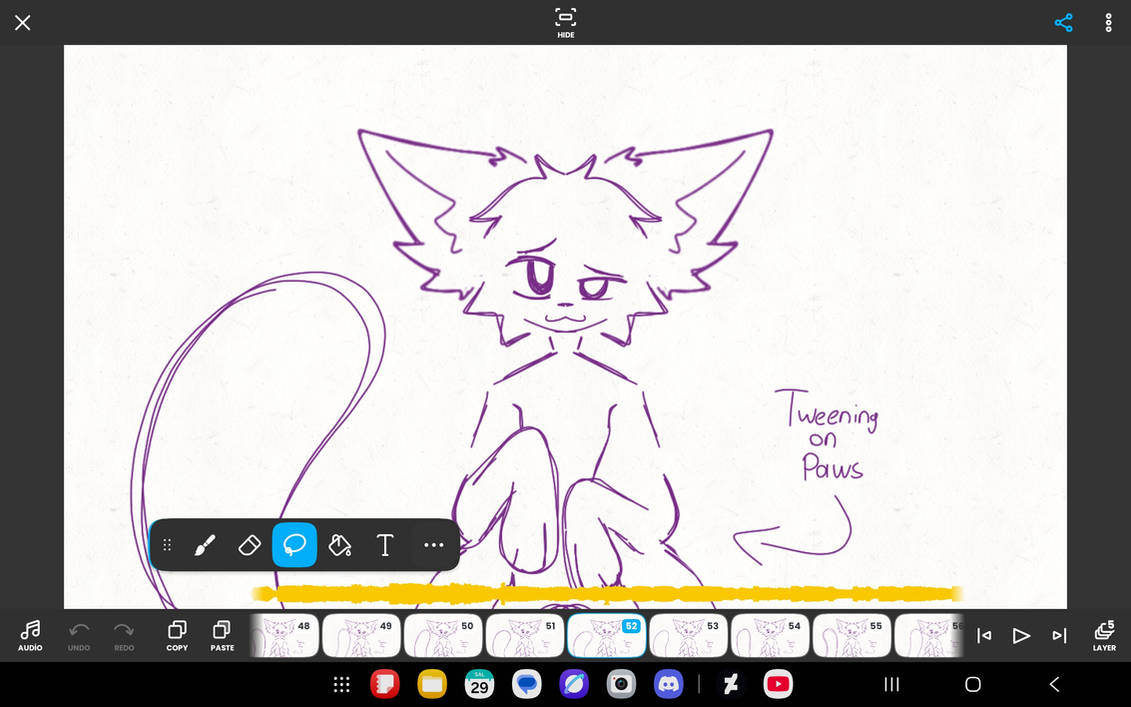Copy the current frame
The width and height of the screenshot is (1131, 707).
click(177, 636)
